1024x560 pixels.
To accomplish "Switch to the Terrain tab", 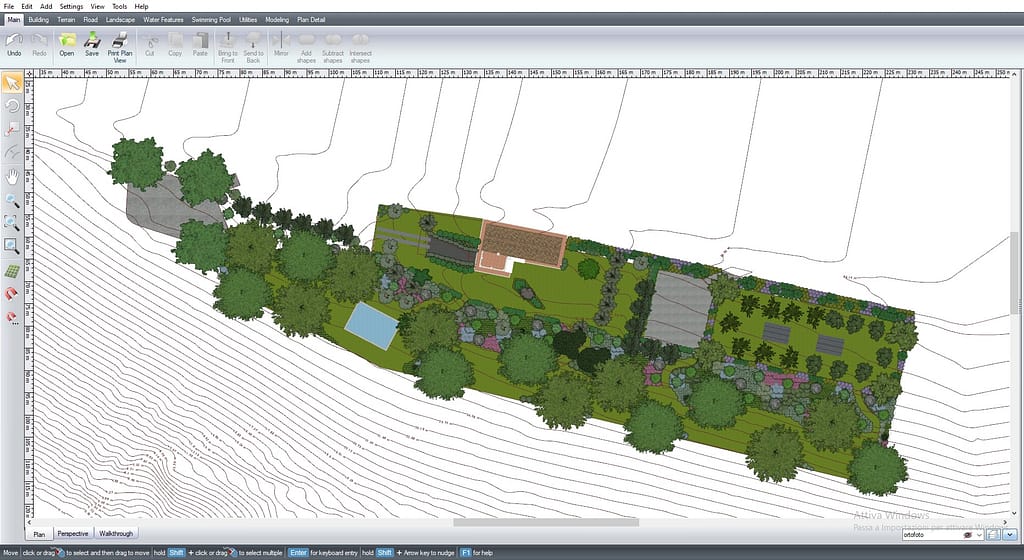I will 66,20.
